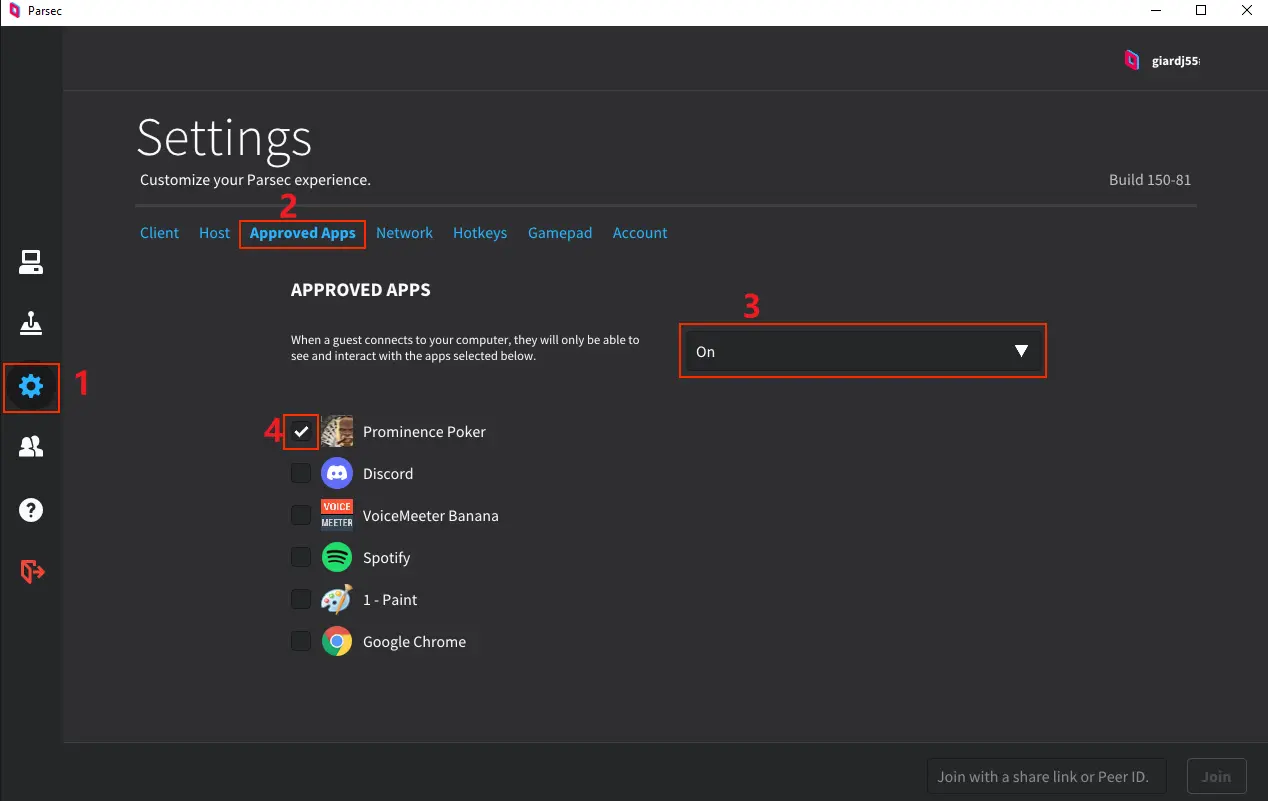Switch to the Network tab

(404, 233)
